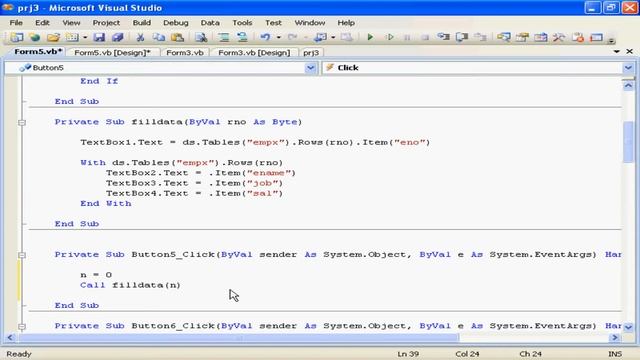
Task: Click the Copy toolbar icon
Action: point(158,38)
